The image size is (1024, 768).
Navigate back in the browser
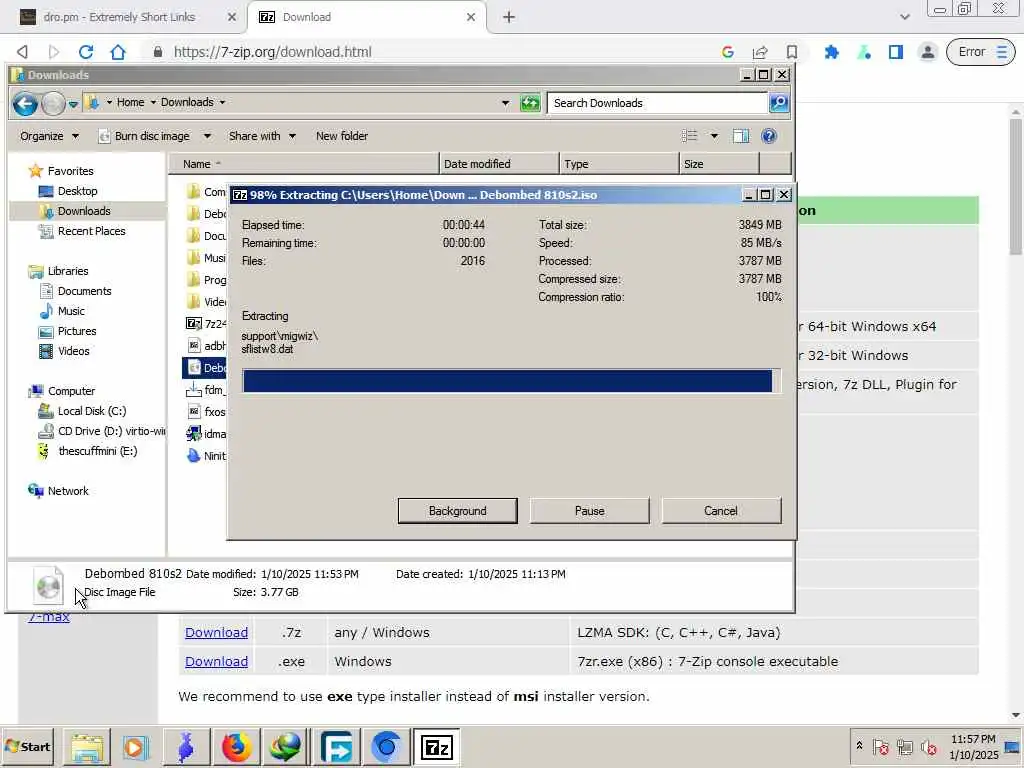point(22,52)
